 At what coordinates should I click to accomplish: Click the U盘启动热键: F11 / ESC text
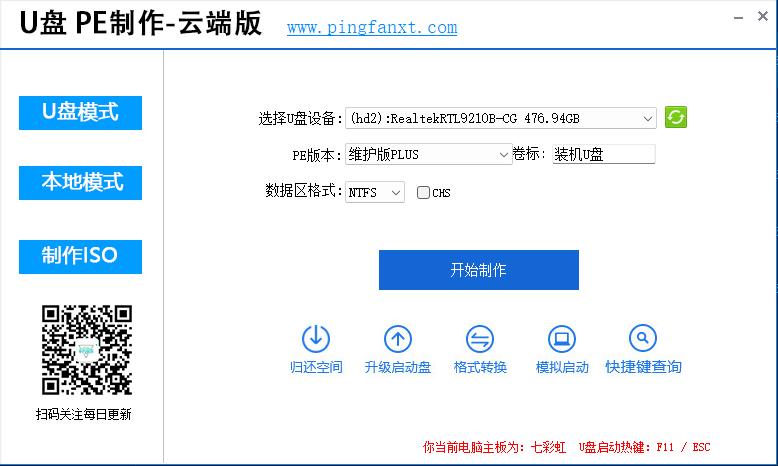coord(645,447)
